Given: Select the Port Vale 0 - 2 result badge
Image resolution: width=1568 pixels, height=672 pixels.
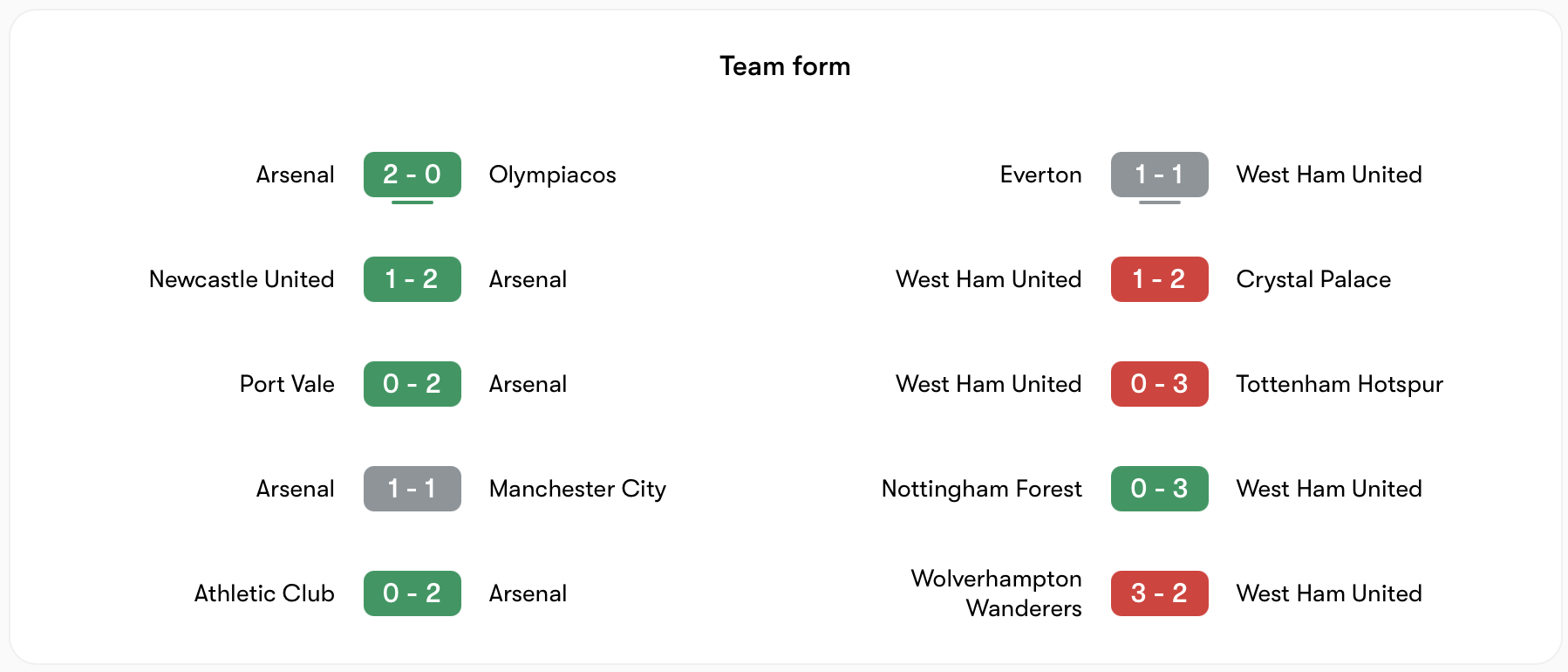Looking at the screenshot, I should point(412,384).
